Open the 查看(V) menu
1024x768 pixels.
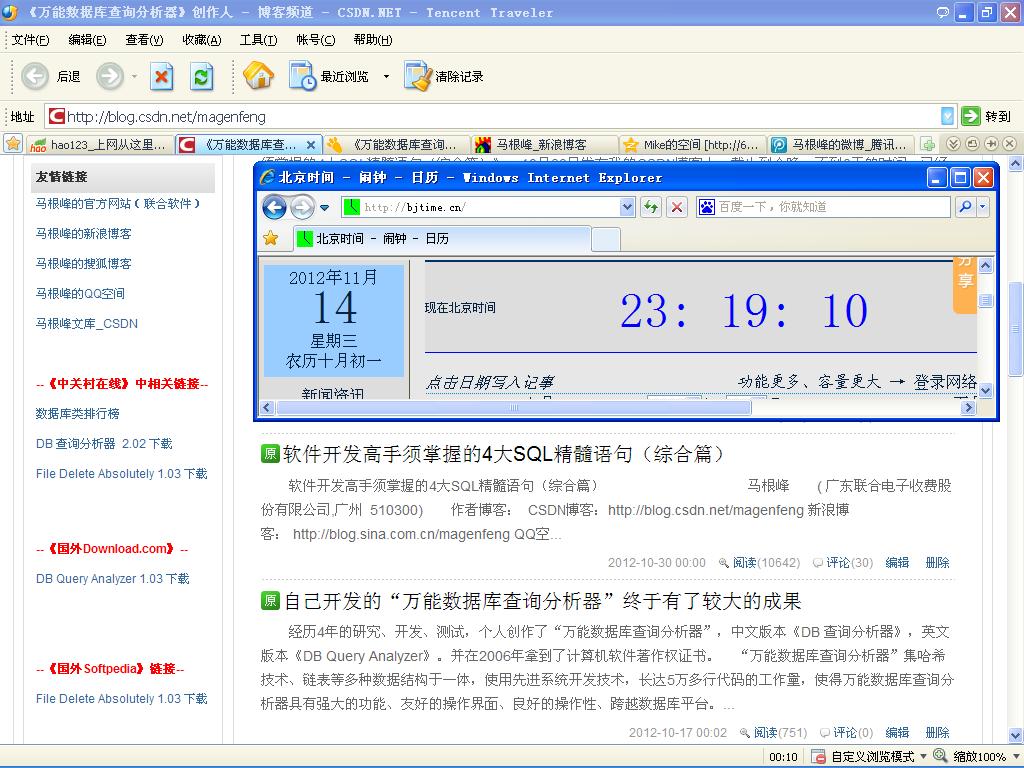pos(144,40)
